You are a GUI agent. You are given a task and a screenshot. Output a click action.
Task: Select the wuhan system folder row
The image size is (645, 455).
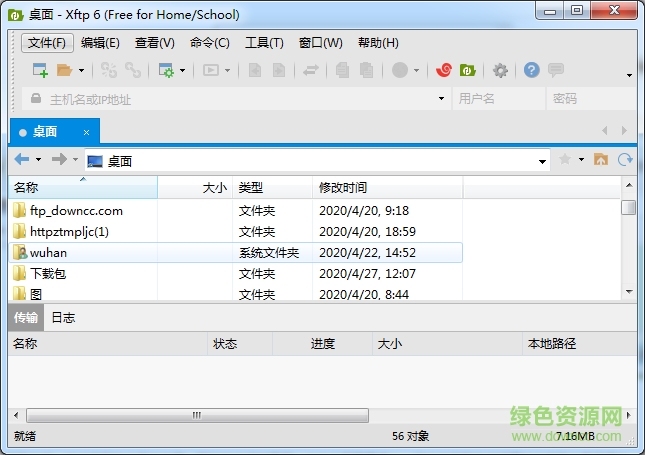(236, 253)
